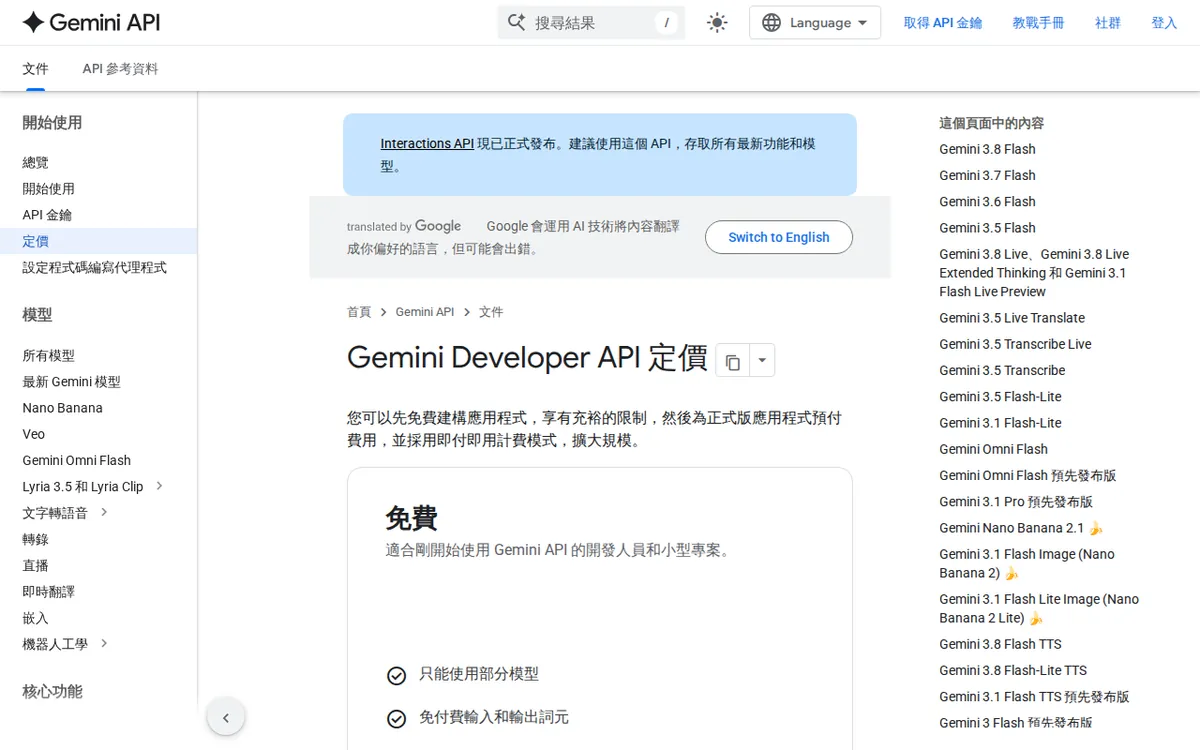
Task: Jump to Gemini 3.8 Live section link
Action: pos(1034,273)
